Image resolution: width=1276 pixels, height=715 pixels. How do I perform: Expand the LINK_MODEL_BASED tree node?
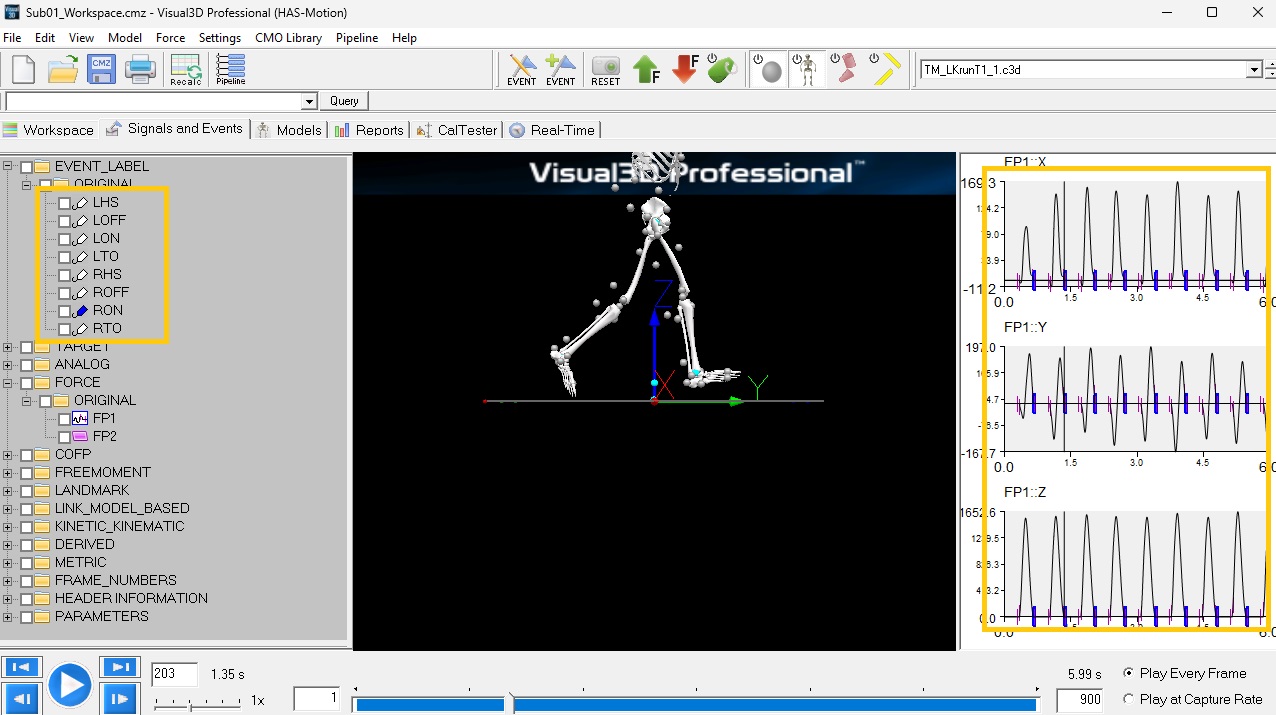pyautogui.click(x=9, y=509)
